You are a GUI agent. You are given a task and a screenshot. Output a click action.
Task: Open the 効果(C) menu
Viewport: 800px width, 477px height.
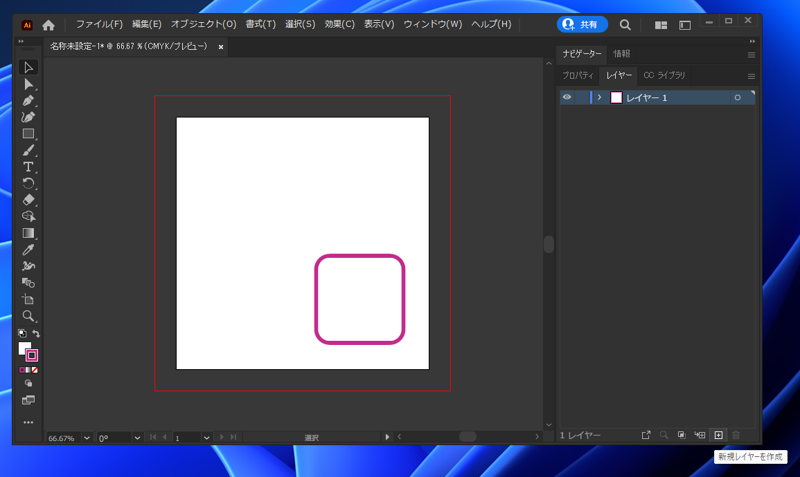pyautogui.click(x=340, y=24)
